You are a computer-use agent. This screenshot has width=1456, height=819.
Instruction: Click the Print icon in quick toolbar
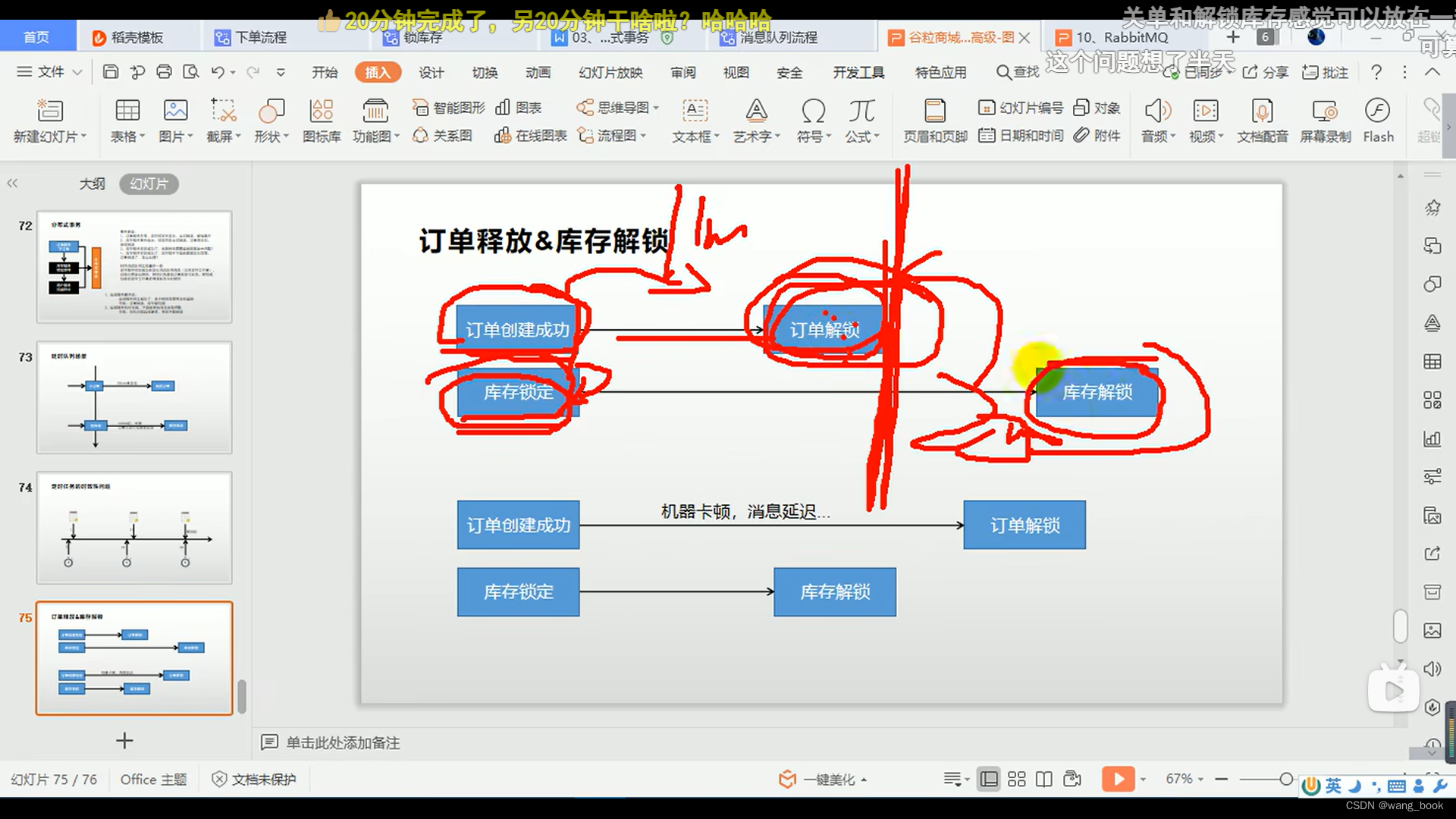point(164,72)
